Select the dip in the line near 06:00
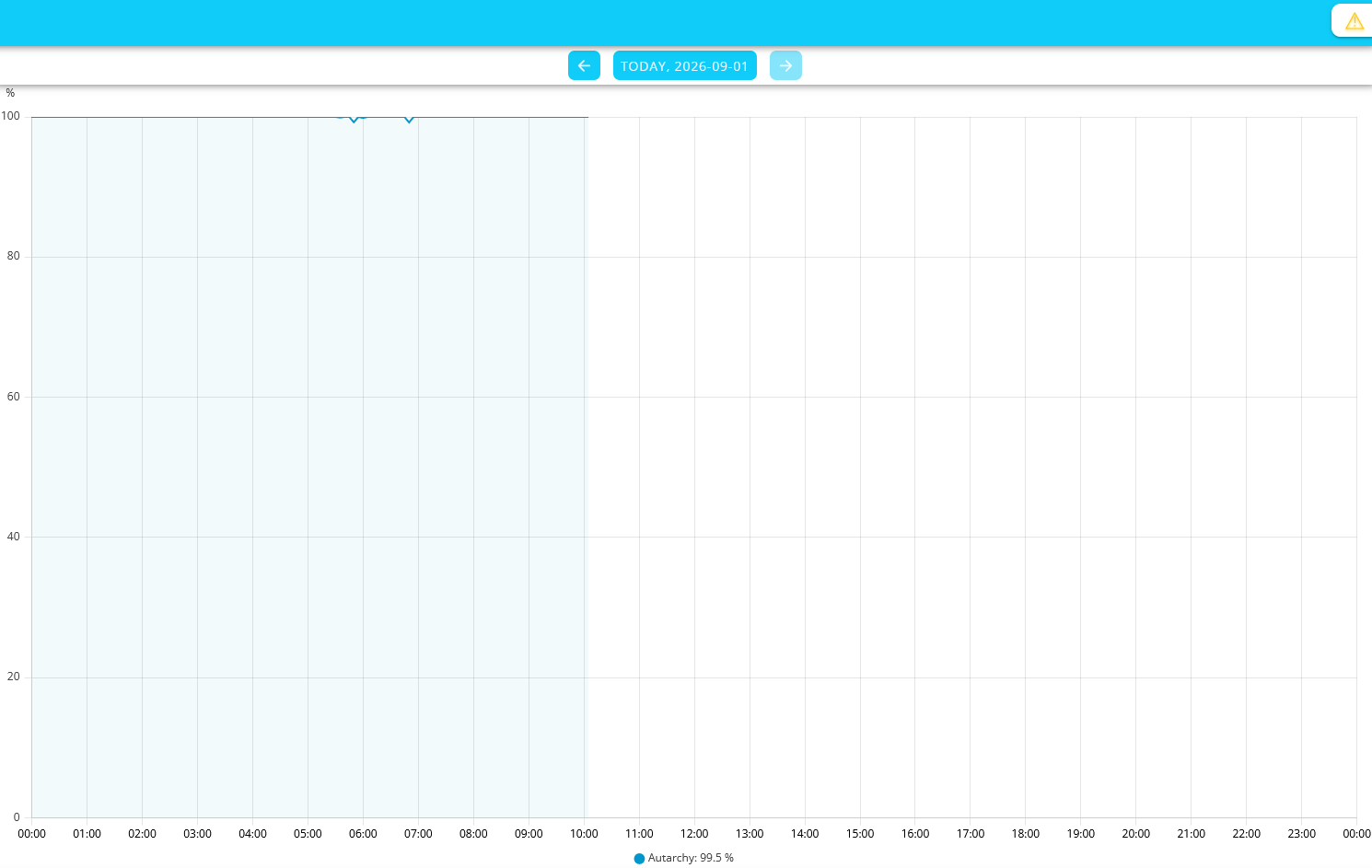The image size is (1372, 868). tap(354, 120)
